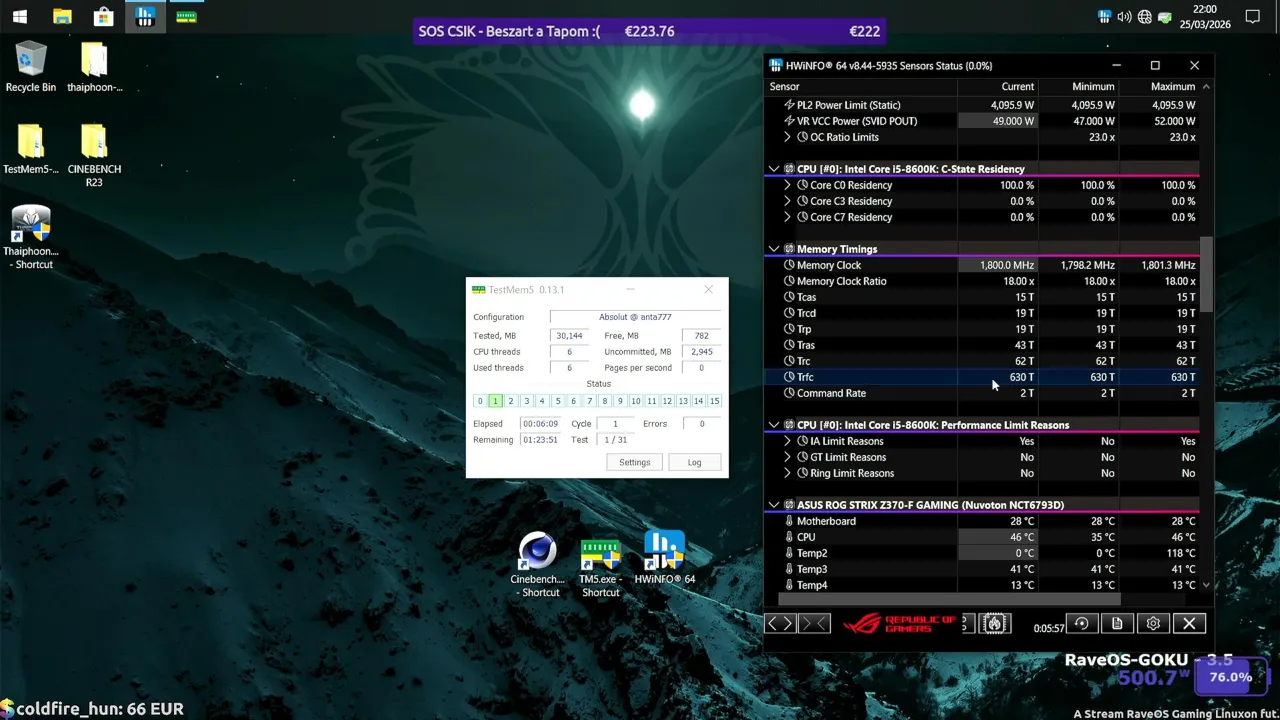The height and width of the screenshot is (720, 1280).
Task: Click HWiNFO collapse columns arrows button
Action: point(813,623)
